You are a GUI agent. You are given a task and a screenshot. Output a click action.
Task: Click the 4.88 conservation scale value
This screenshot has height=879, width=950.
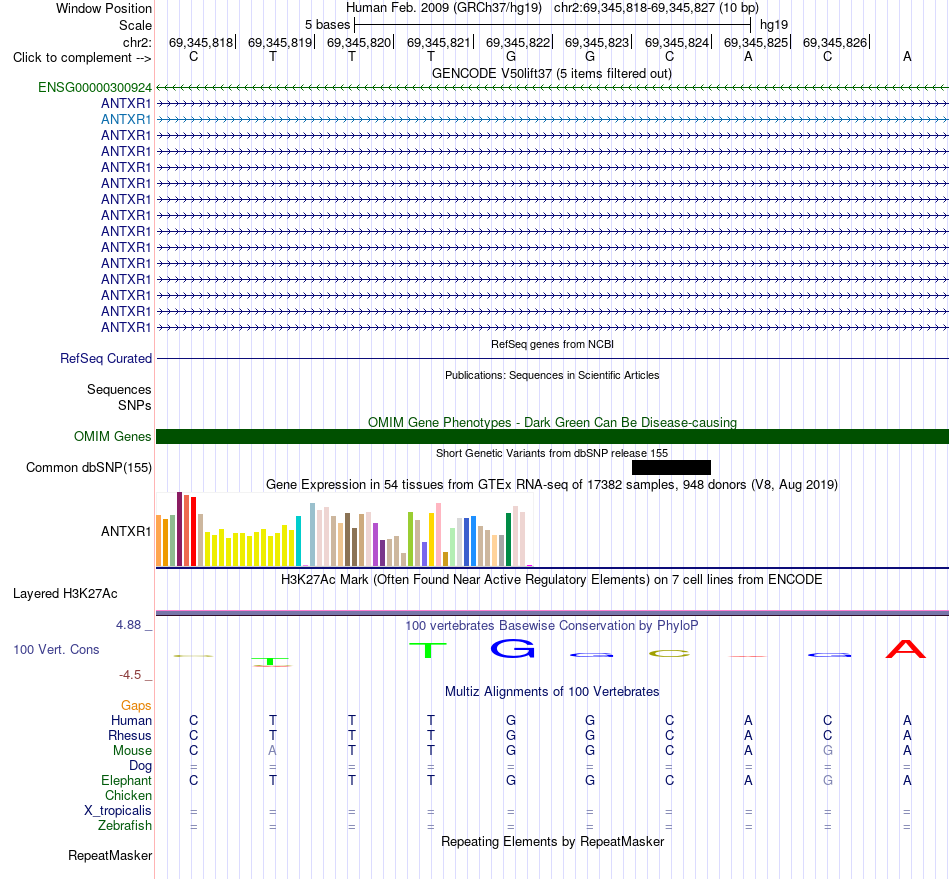point(128,625)
